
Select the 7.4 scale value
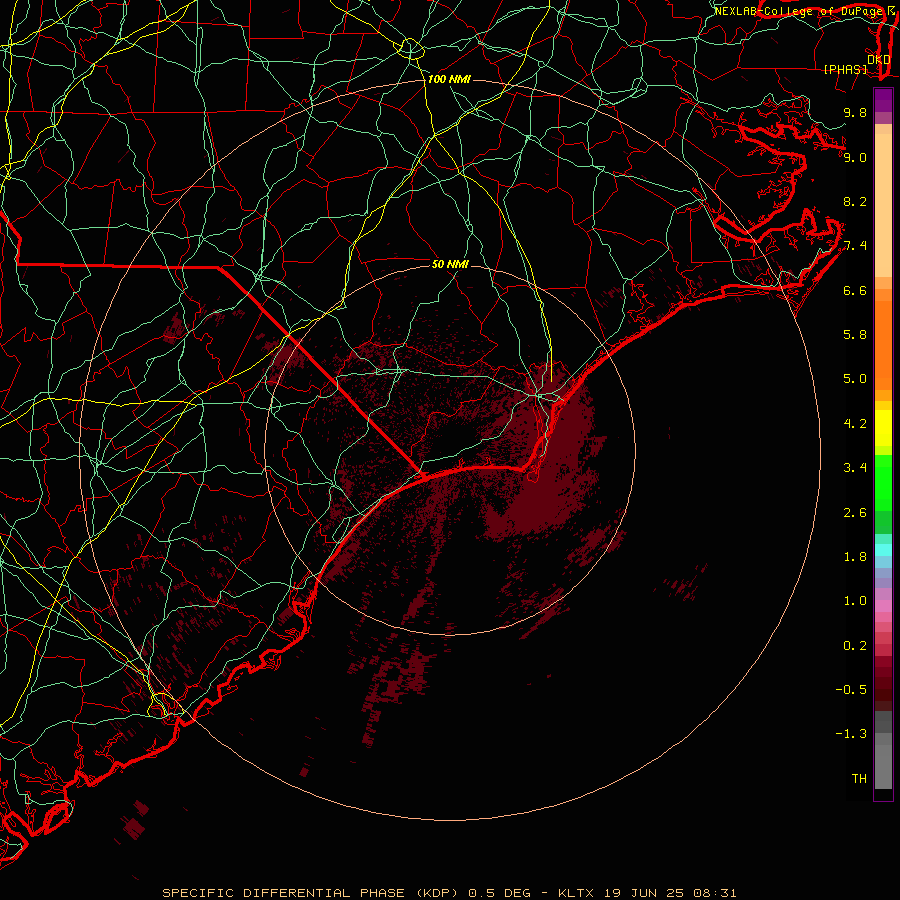click(855, 246)
